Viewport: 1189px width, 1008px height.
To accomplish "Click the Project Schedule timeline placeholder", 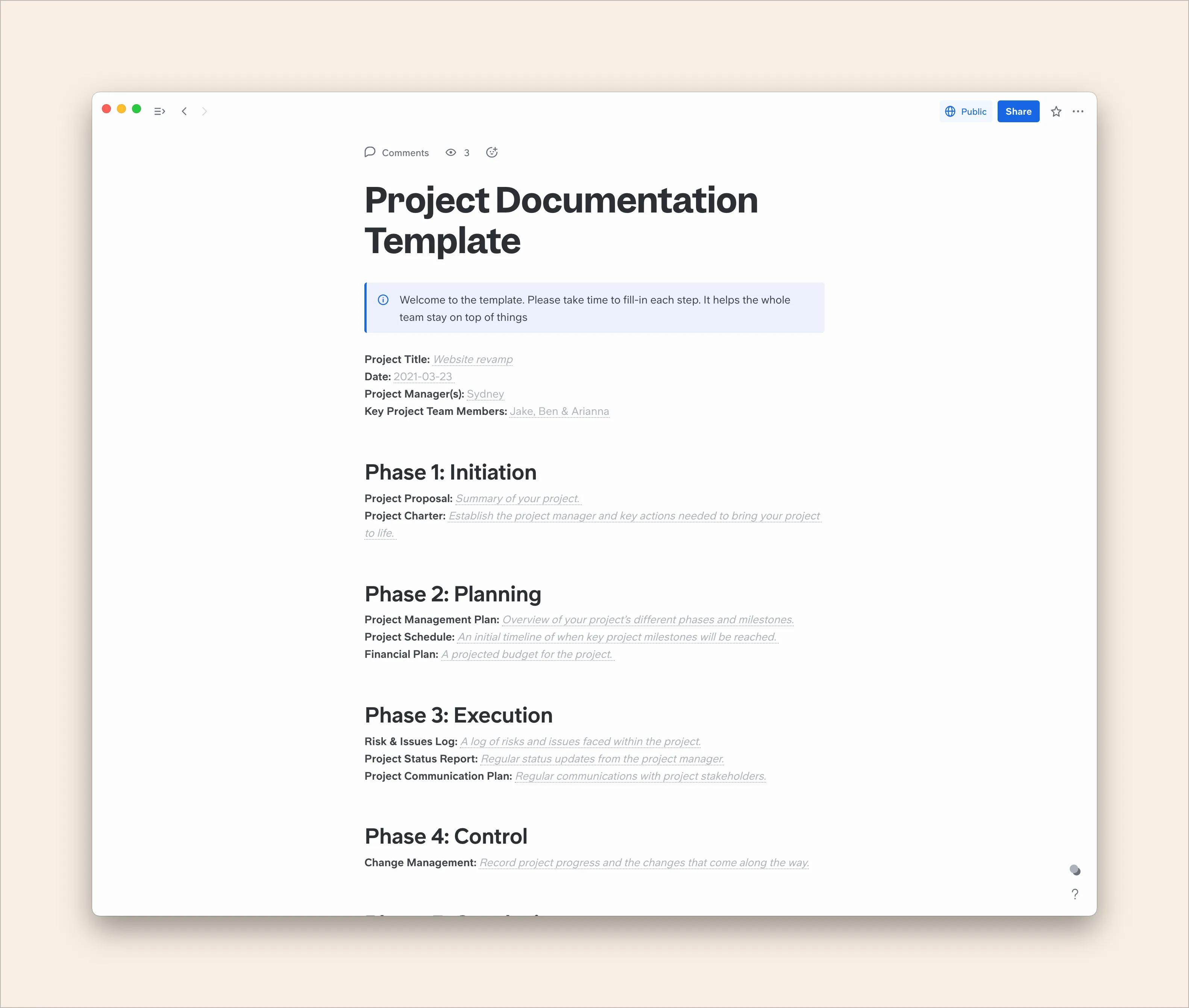I will [x=617, y=637].
